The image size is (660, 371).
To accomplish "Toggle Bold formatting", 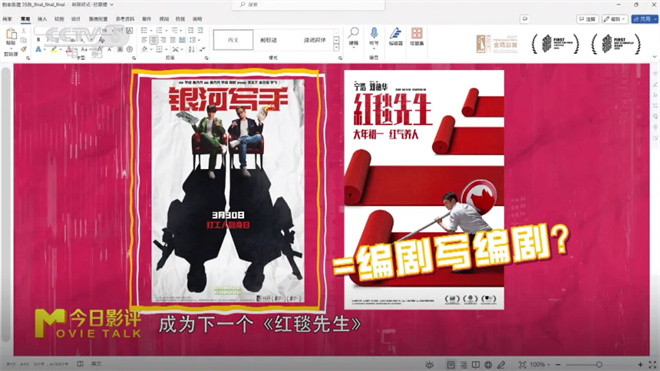I will (38, 40).
